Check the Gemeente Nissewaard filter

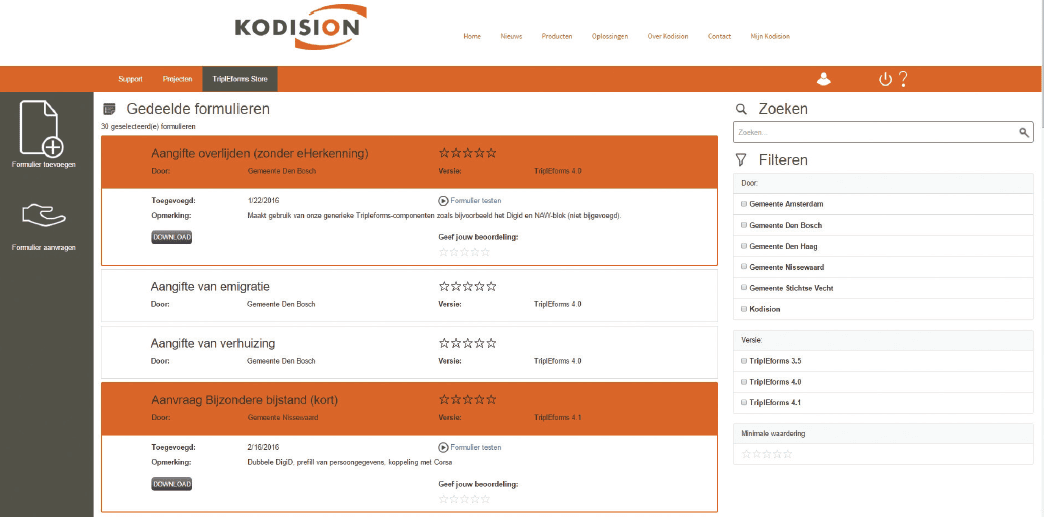744,267
